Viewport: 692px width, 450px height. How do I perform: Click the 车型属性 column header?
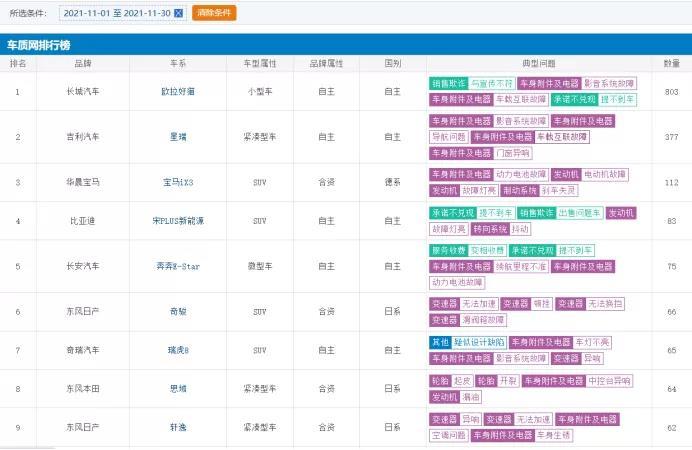(260, 64)
